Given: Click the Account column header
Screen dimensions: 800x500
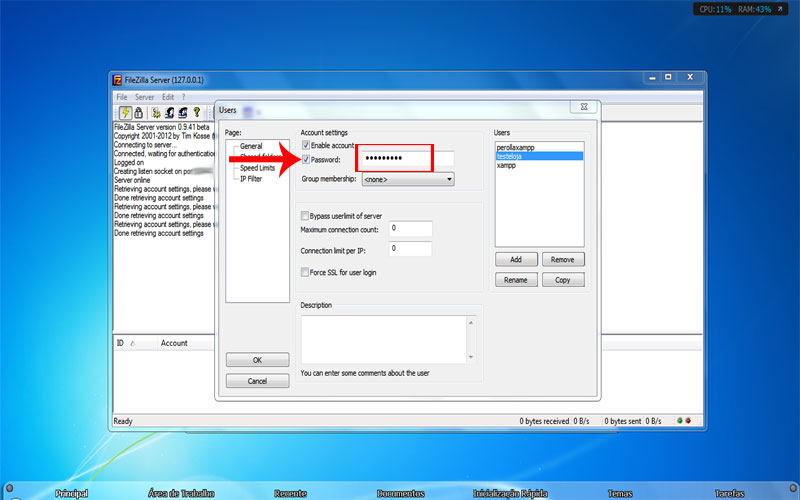Looking at the screenshot, I should click(x=174, y=343).
